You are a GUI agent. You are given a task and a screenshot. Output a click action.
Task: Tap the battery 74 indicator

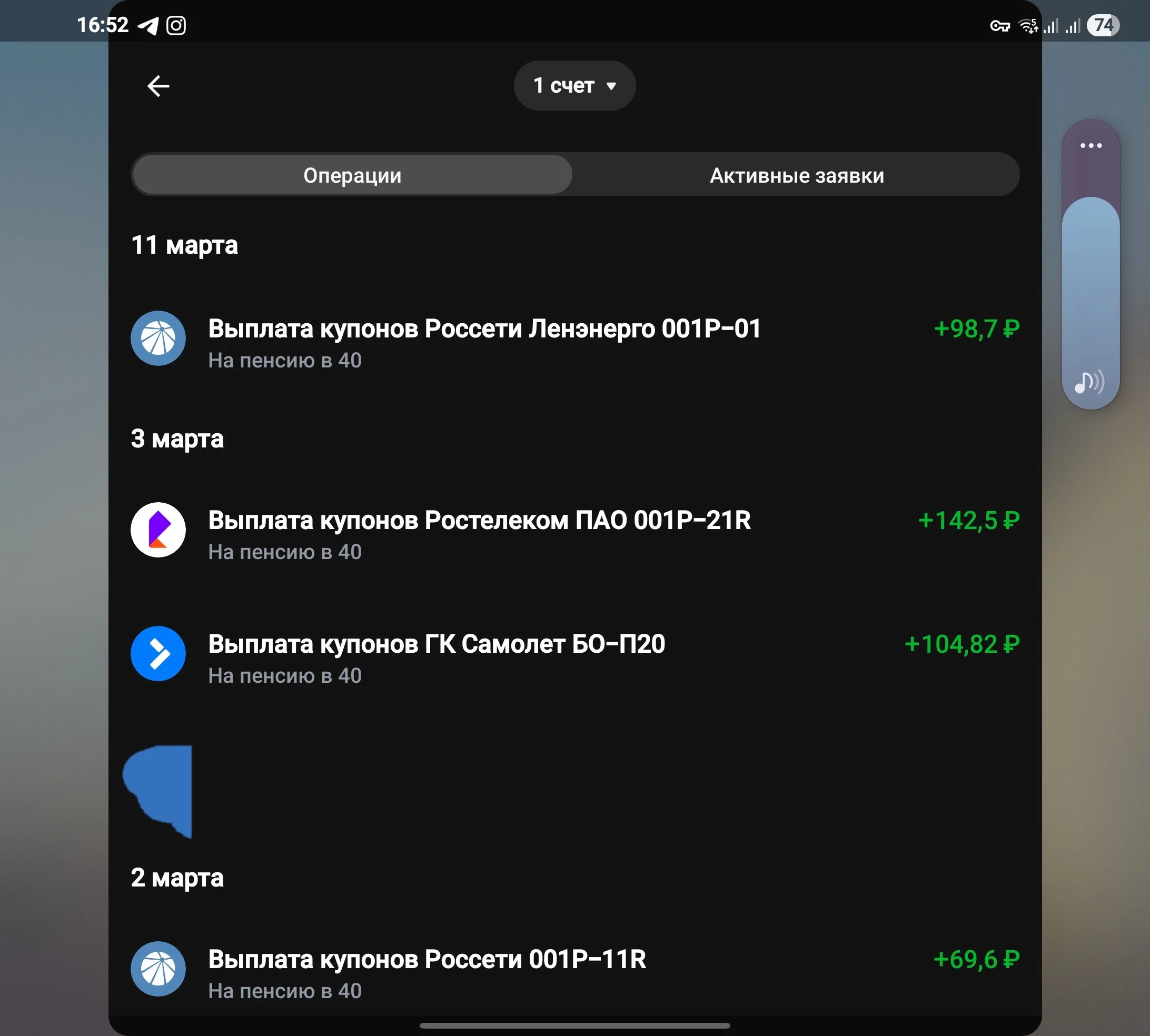1103,25
